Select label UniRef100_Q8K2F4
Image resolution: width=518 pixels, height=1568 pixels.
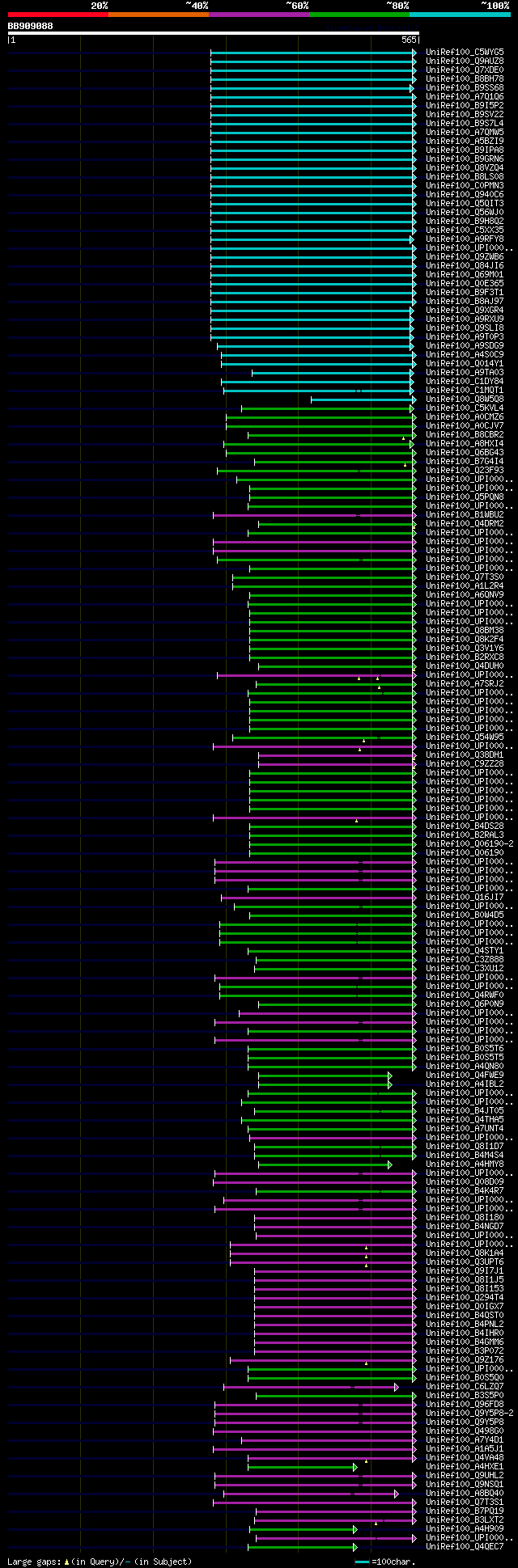465,639
